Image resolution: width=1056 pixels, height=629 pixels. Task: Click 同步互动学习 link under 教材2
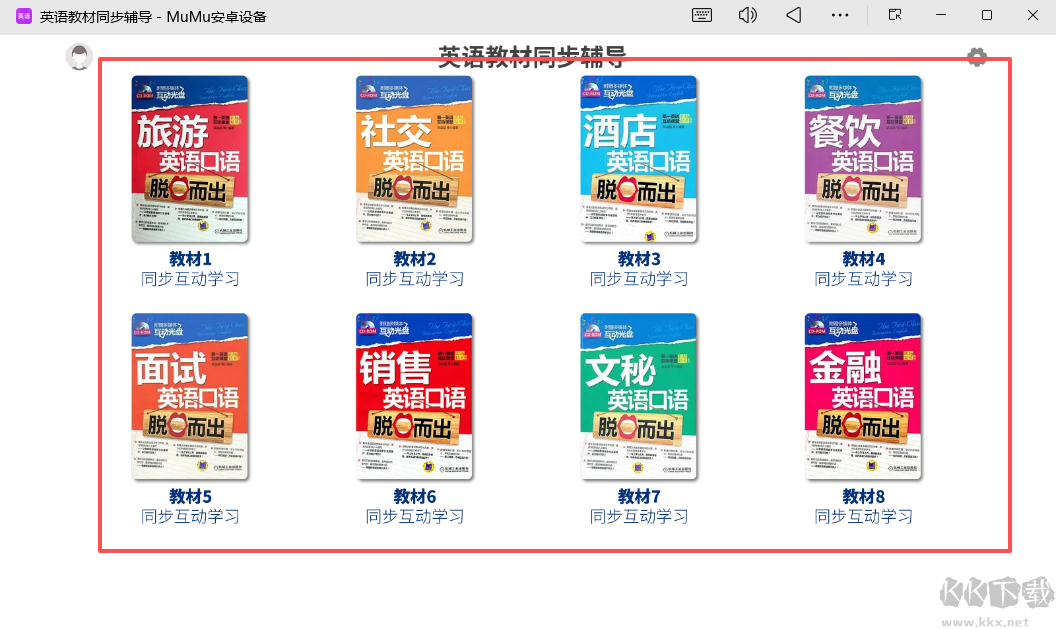[414, 279]
